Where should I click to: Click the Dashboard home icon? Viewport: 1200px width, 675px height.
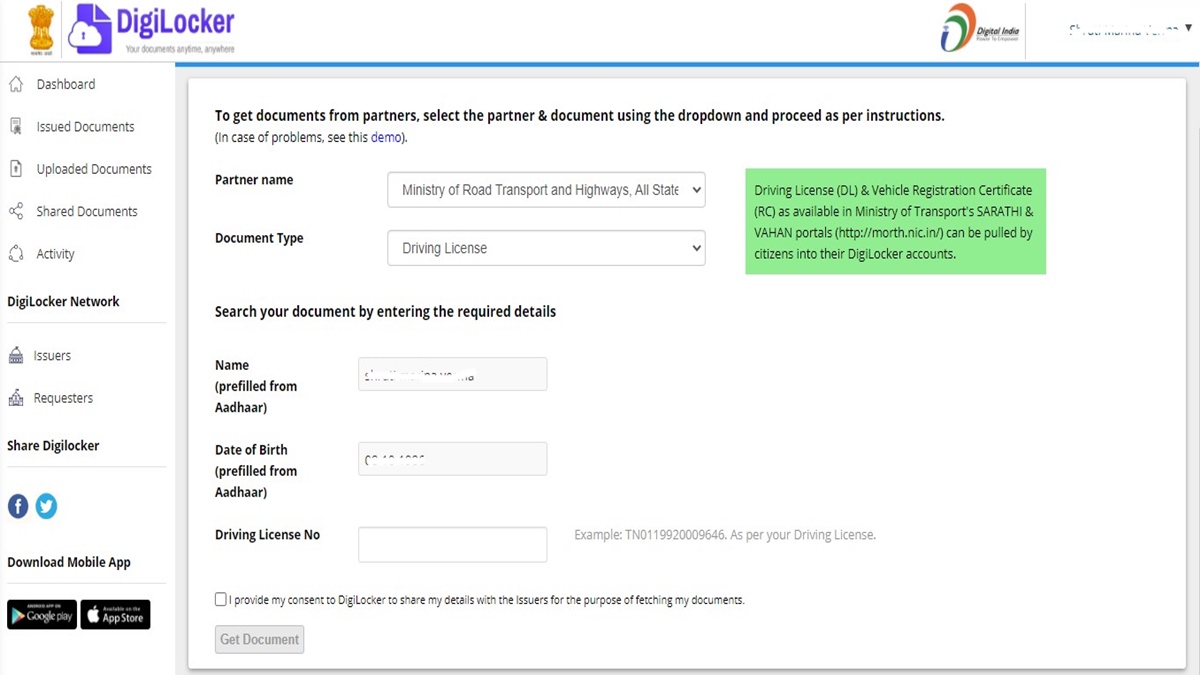16,84
